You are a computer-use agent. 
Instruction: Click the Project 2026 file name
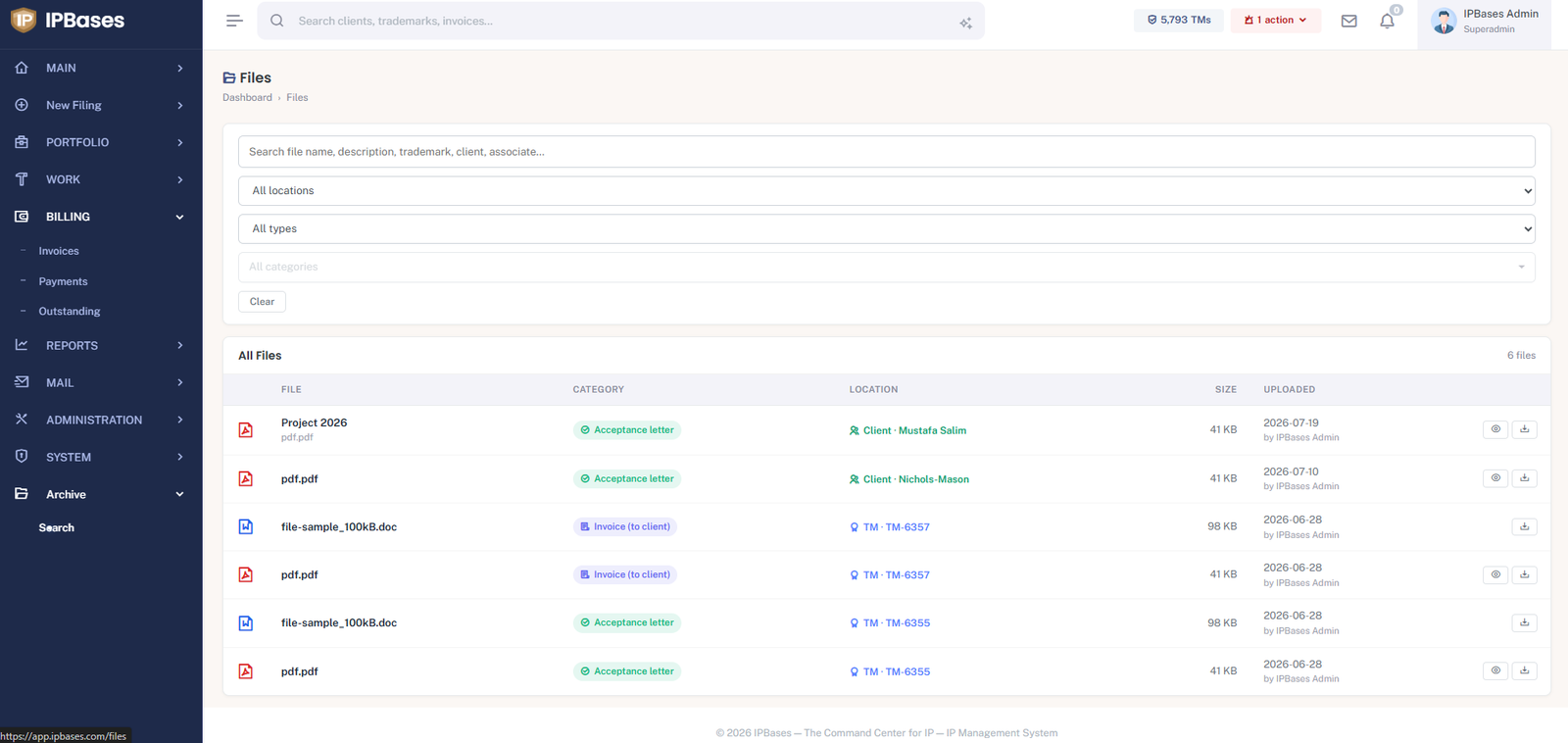(x=314, y=422)
